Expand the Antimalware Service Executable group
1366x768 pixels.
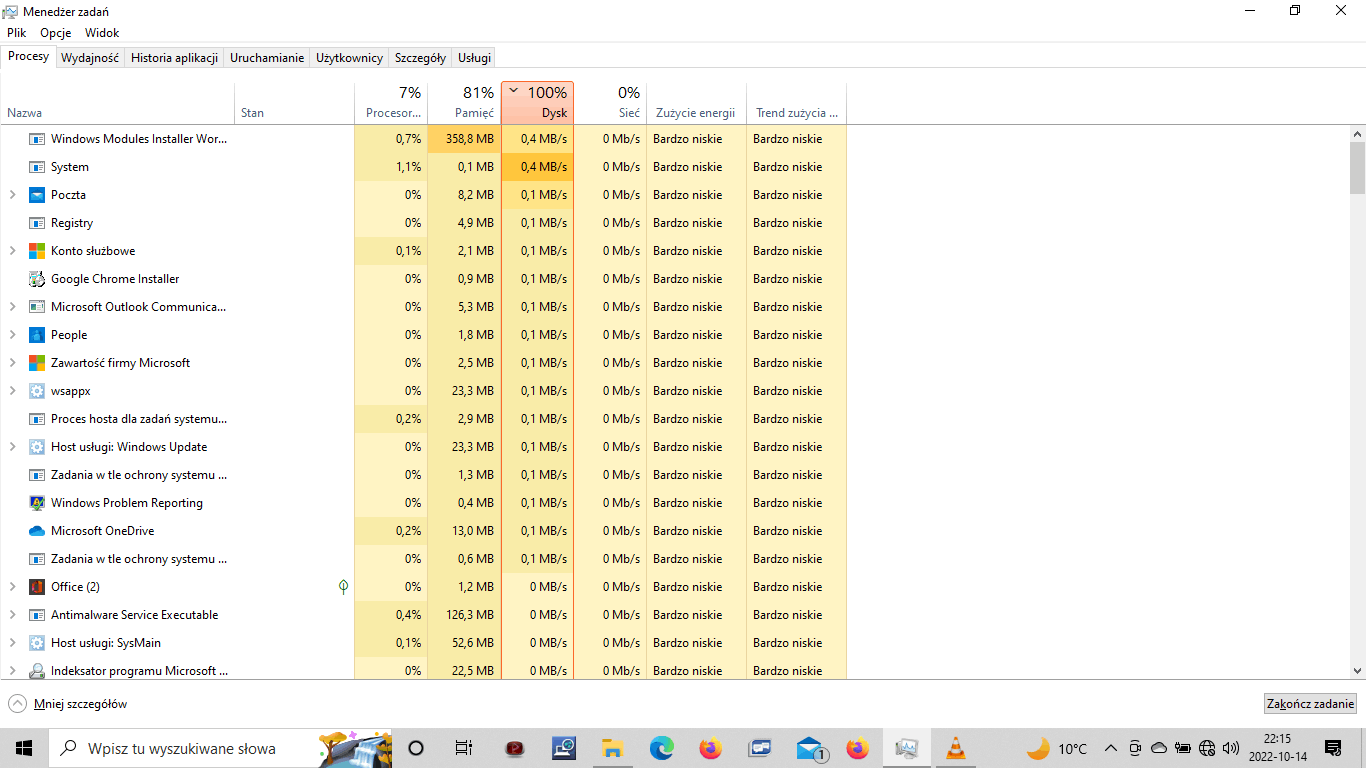pos(12,615)
